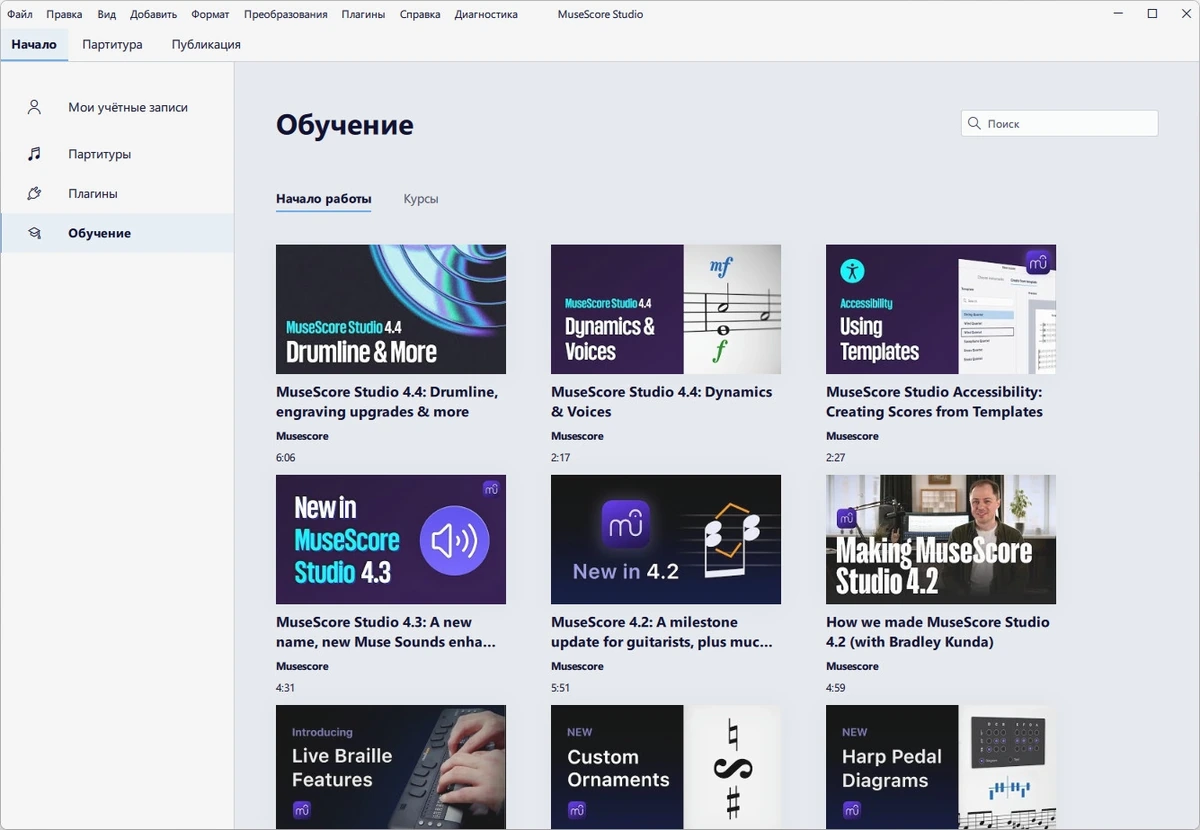The image size is (1200, 830).
Task: Click the music note Партитуры icon
Action: click(34, 154)
